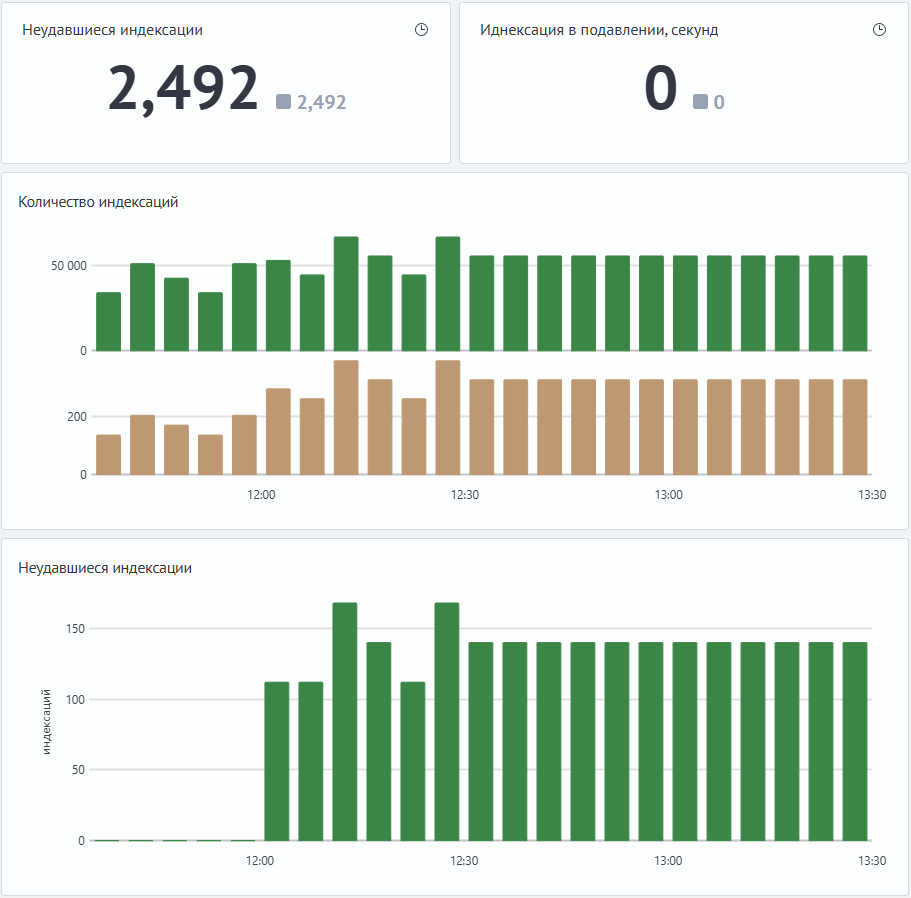Click the top card title Неудавшиеся индексации
The width and height of the screenshot is (911, 898).
112,30
